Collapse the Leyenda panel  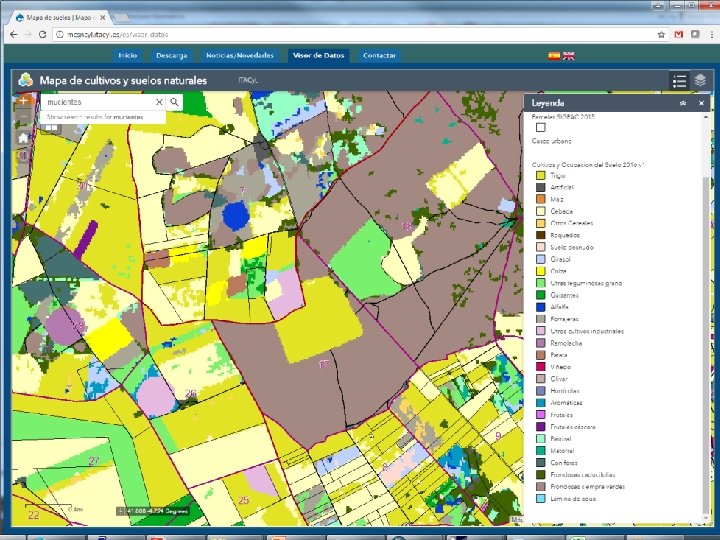(x=682, y=103)
